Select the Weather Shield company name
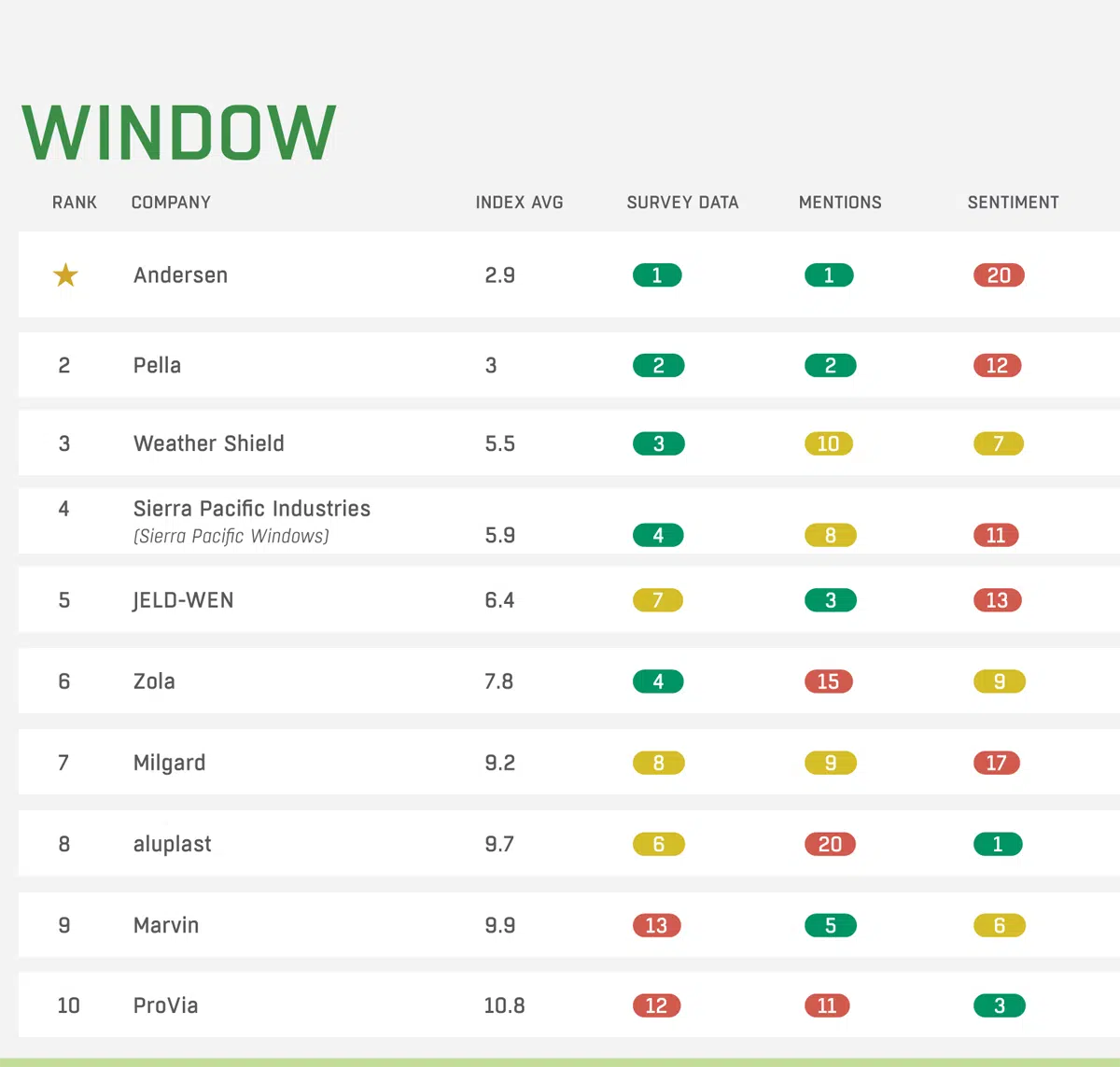 coord(208,443)
